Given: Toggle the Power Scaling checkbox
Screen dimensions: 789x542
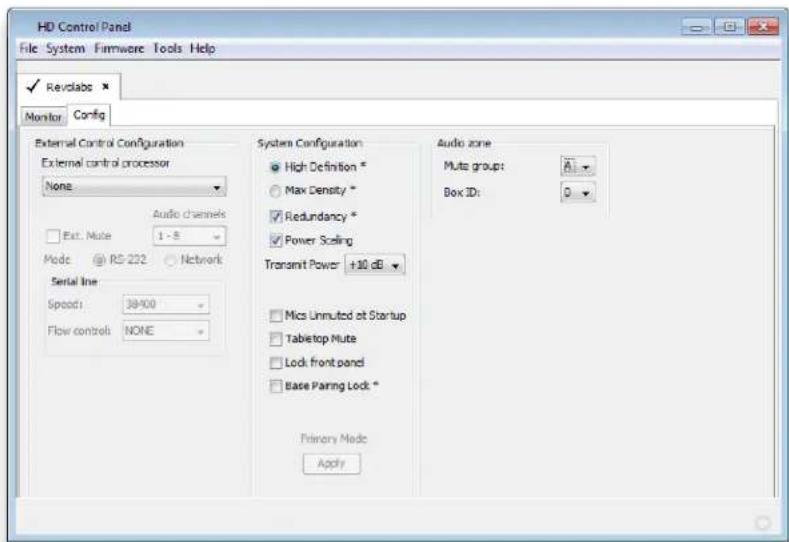Looking at the screenshot, I should click(276, 241).
